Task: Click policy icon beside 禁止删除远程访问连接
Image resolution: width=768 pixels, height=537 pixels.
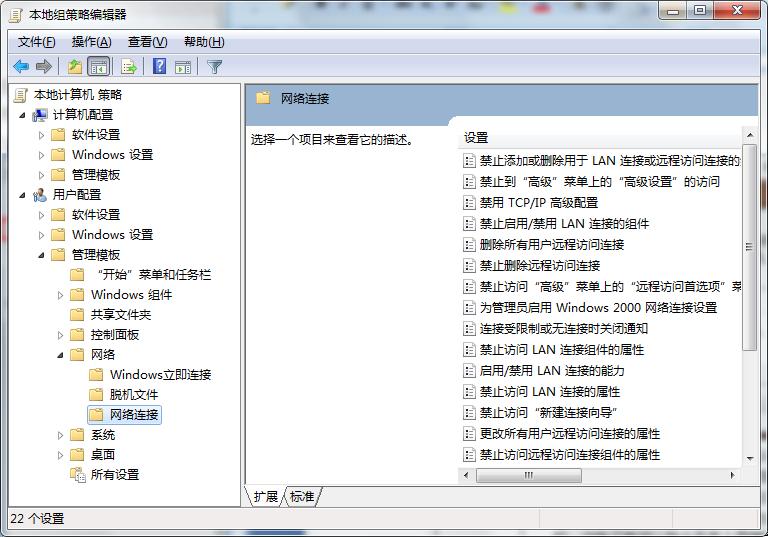Action: (469, 266)
